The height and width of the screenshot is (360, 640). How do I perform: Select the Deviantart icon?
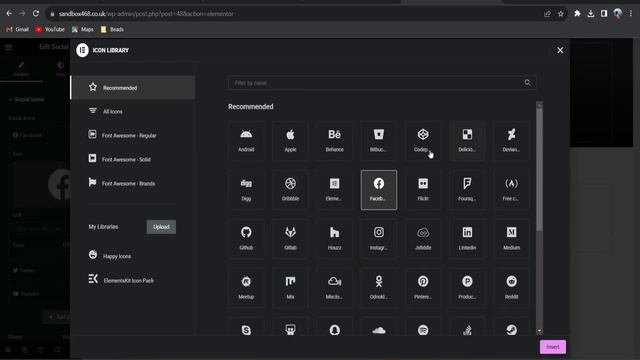click(511, 140)
